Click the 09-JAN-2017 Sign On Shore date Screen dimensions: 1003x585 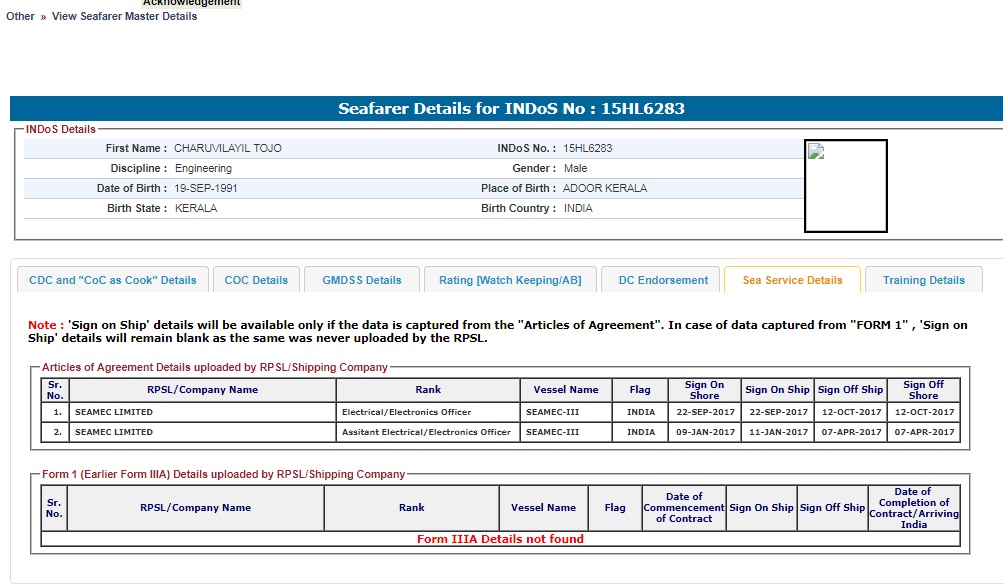pyautogui.click(x=705, y=432)
